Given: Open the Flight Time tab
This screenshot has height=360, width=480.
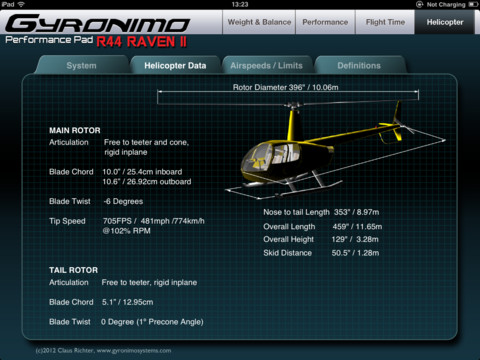Looking at the screenshot, I should (385, 22).
